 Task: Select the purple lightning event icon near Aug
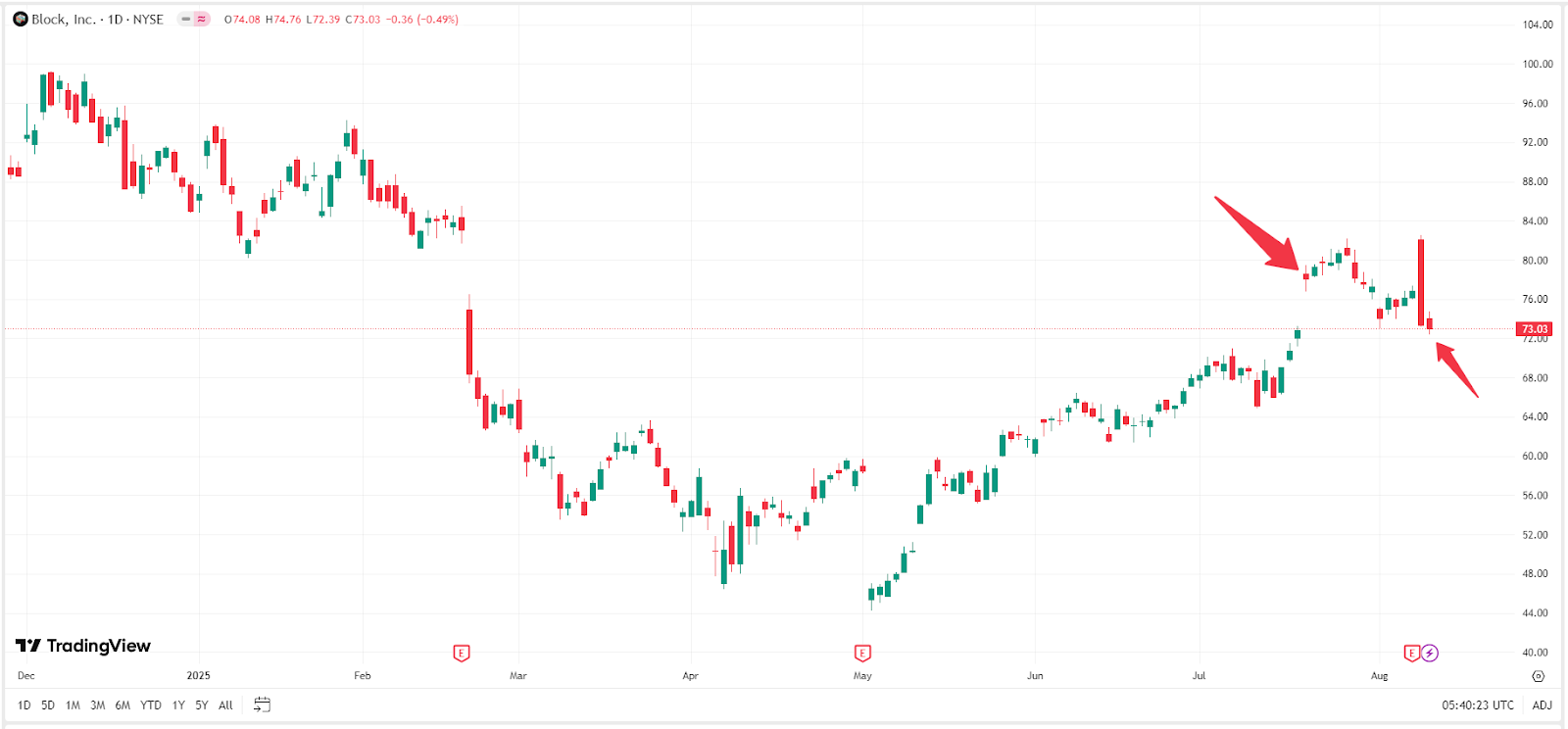coord(1430,653)
